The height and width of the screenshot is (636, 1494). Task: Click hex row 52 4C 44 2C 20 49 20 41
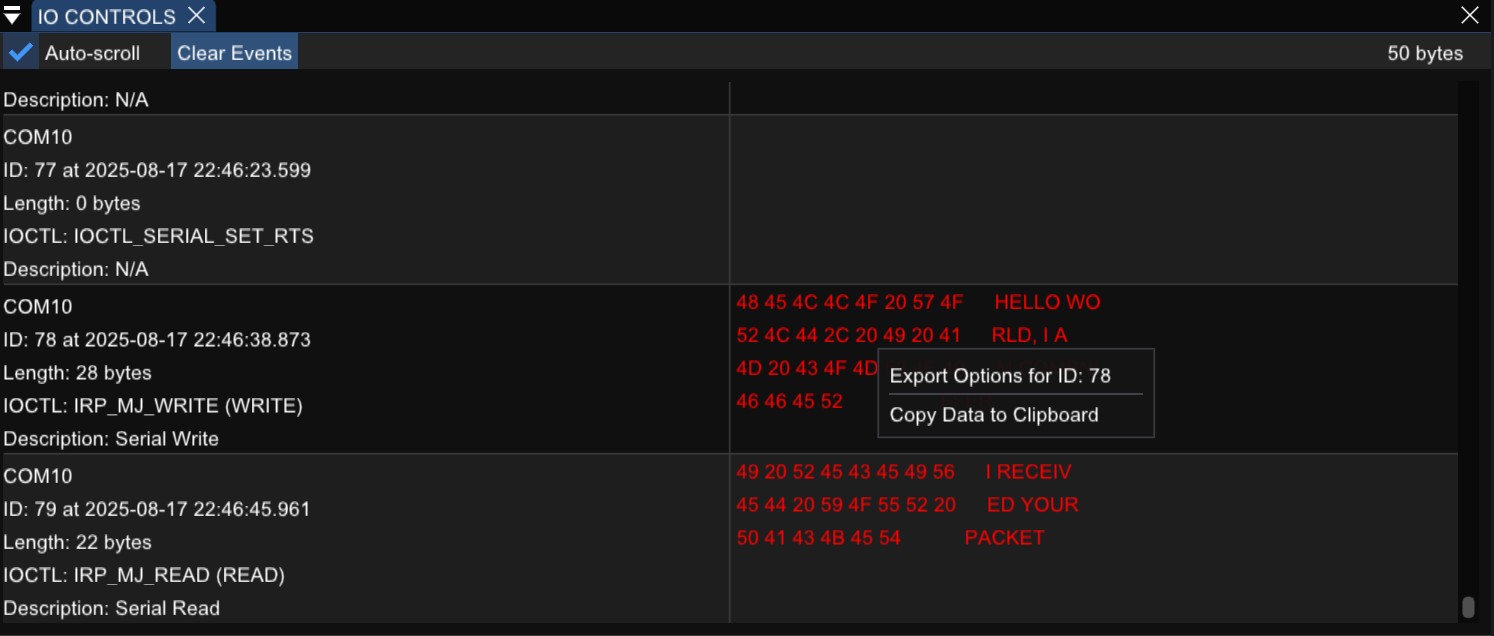point(849,335)
